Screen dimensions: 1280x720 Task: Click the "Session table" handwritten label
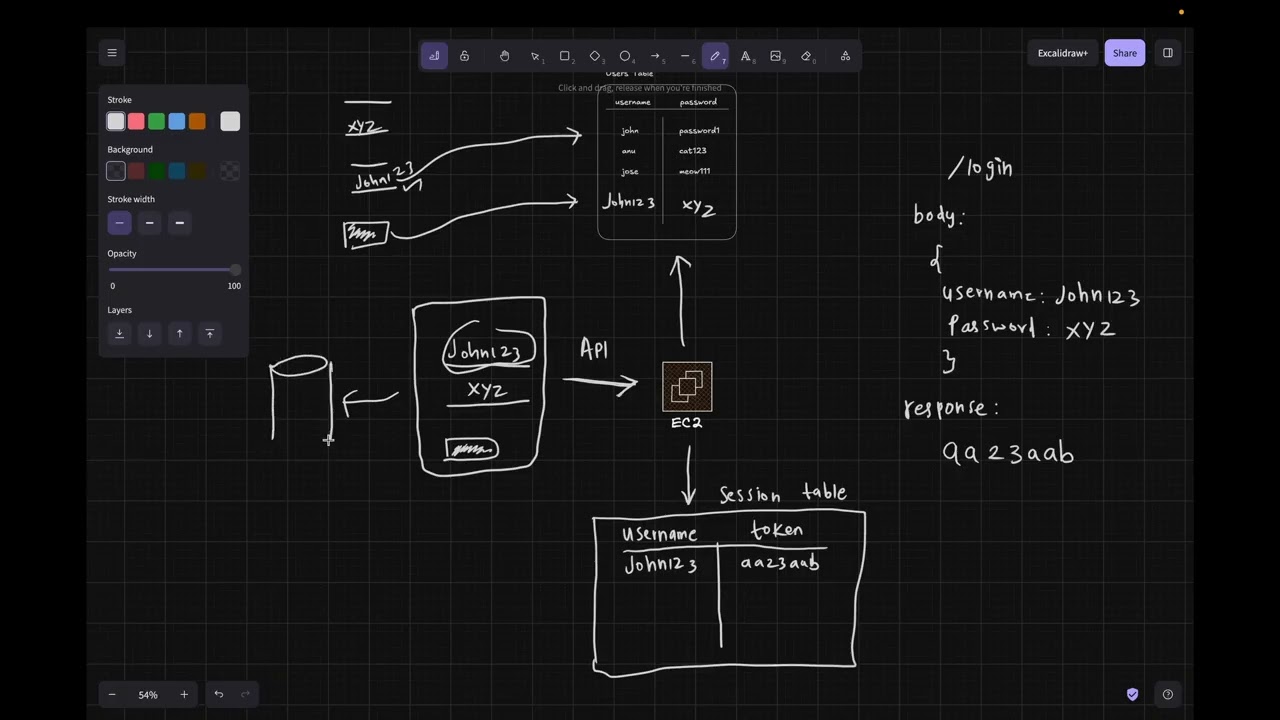tap(783, 493)
